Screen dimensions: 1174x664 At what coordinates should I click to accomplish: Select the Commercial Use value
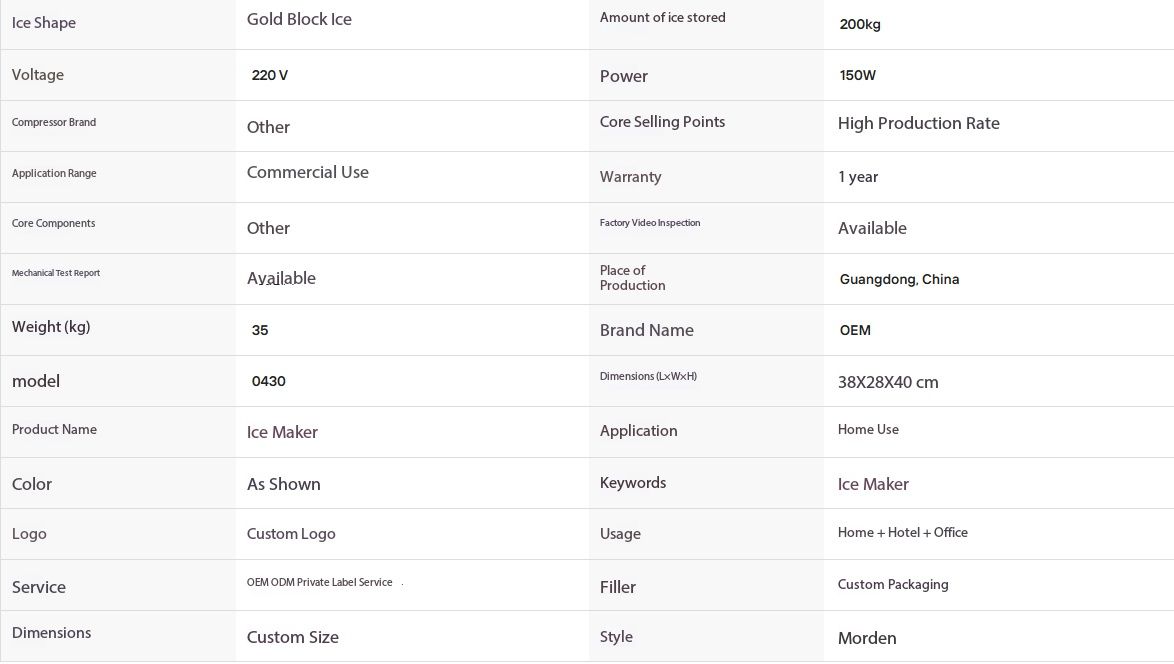(x=308, y=172)
